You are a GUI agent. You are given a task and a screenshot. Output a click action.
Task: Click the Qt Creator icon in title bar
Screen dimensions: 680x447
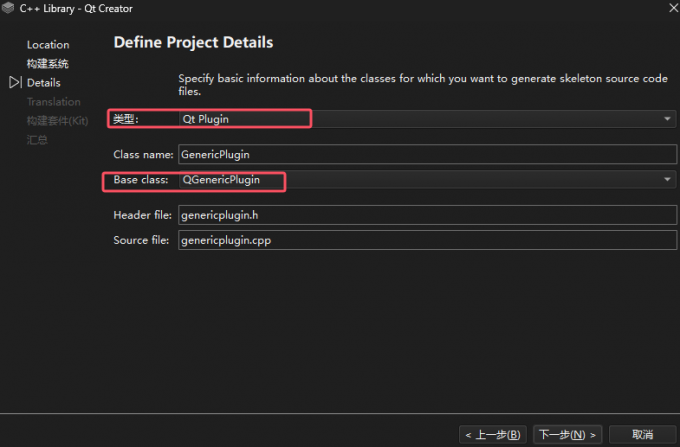pos(8,8)
